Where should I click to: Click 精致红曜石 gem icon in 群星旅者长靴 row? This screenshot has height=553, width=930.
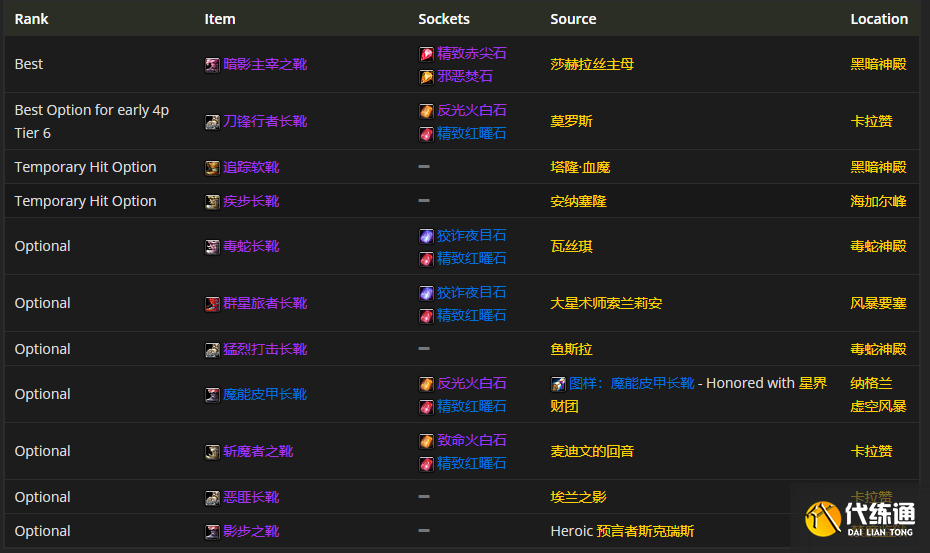click(x=426, y=316)
